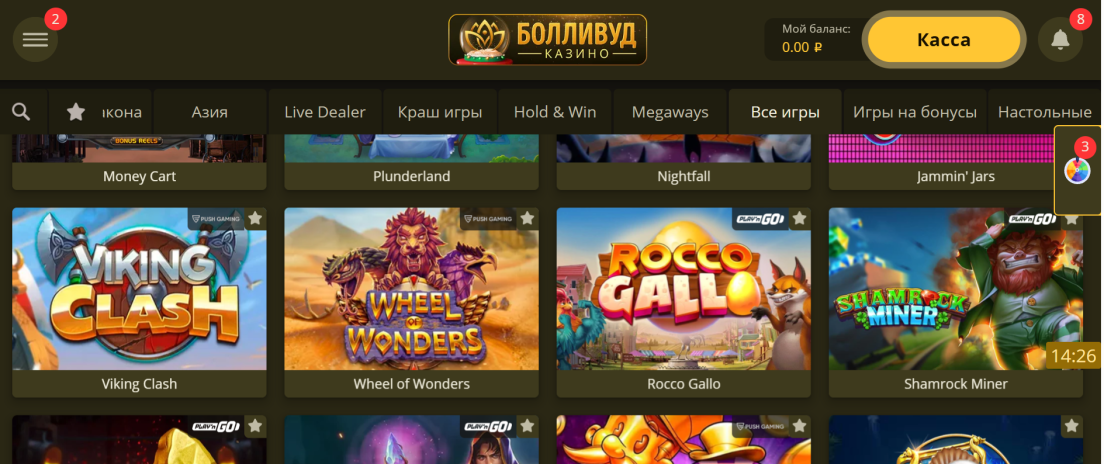This screenshot has width=1104, height=464.
Task: Open the Мой баланс display
Action: pos(814,39)
